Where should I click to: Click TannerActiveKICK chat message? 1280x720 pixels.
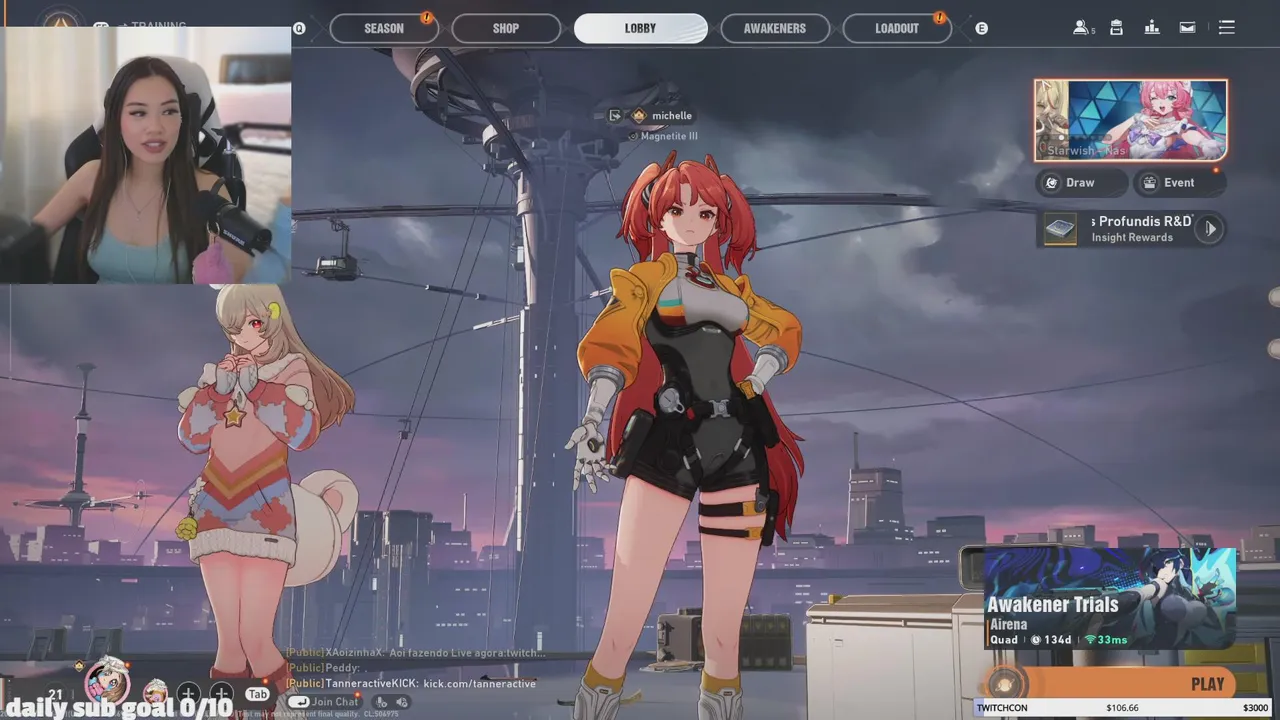point(411,683)
